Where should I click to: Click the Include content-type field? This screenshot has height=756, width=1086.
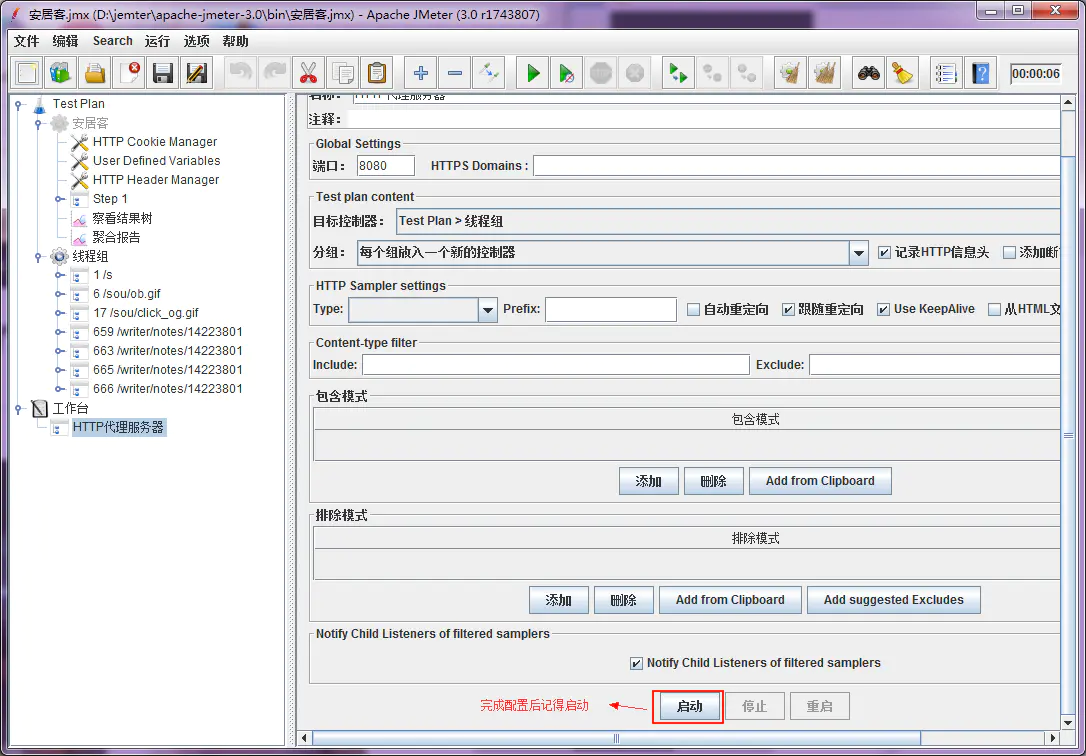[x=555, y=365]
